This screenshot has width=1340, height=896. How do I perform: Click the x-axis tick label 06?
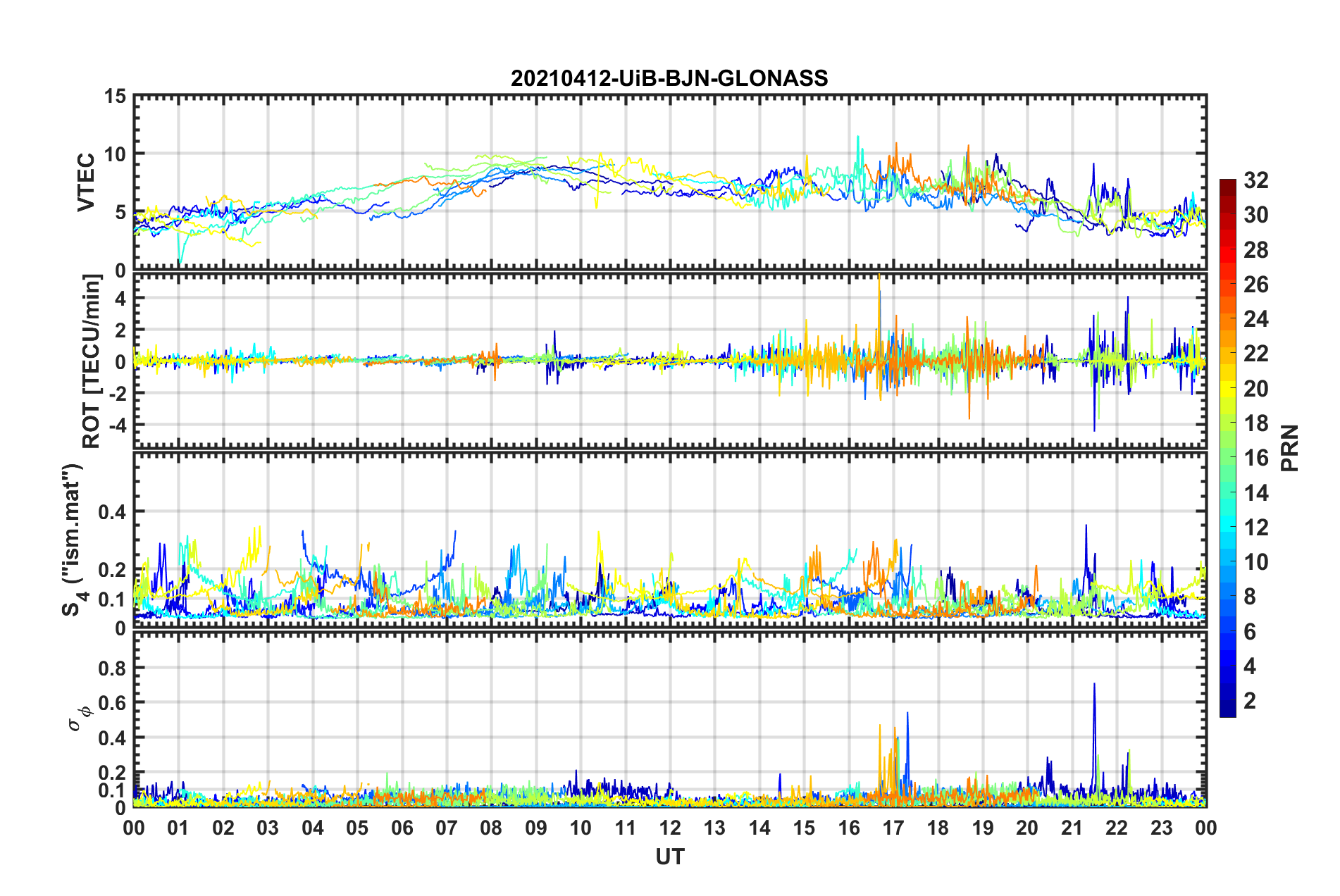402,828
